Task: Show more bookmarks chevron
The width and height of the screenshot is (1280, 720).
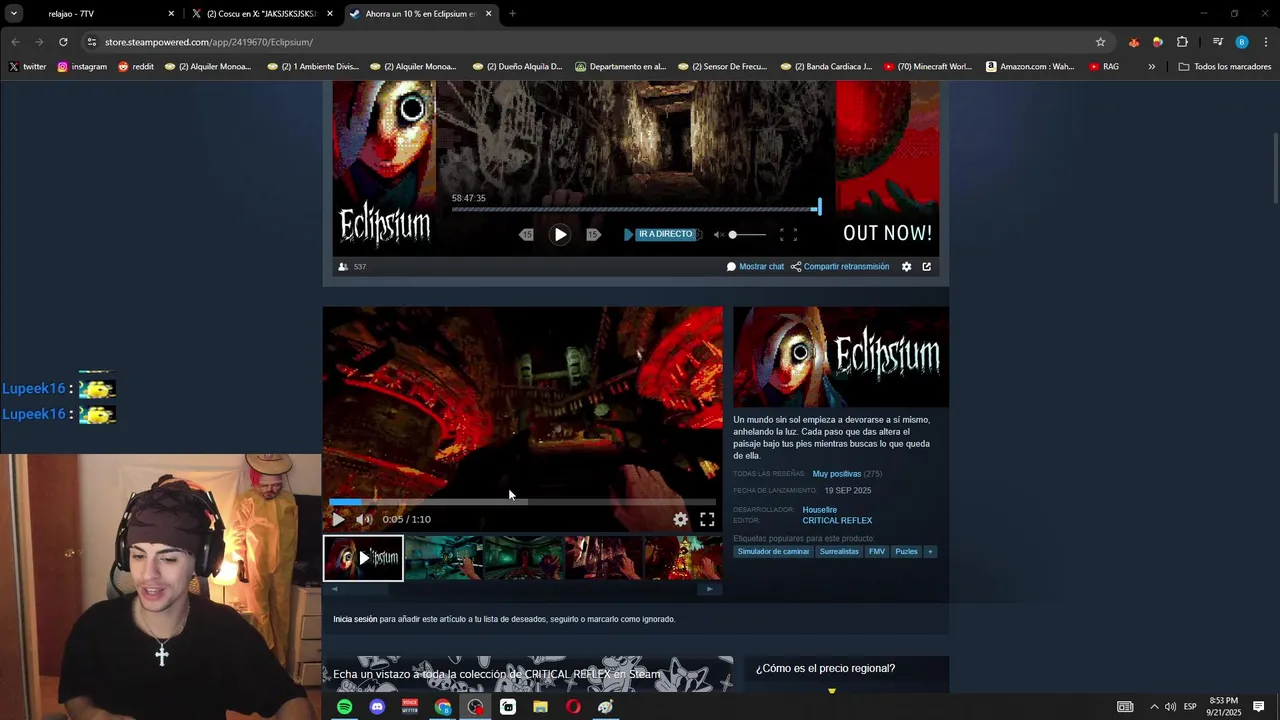Action: (1151, 67)
